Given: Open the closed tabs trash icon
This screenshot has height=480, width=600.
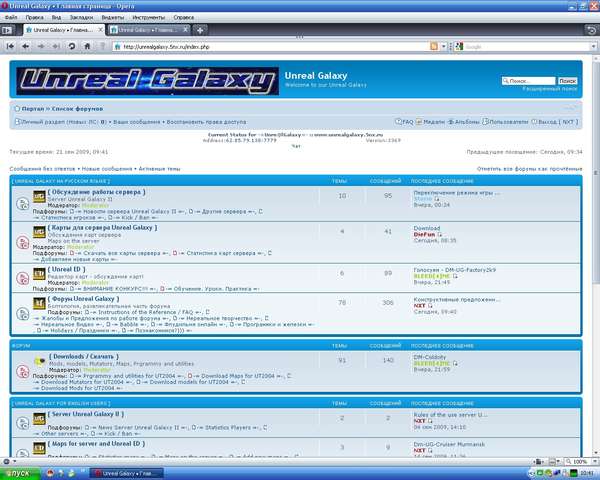Looking at the screenshot, I should (x=592, y=30).
